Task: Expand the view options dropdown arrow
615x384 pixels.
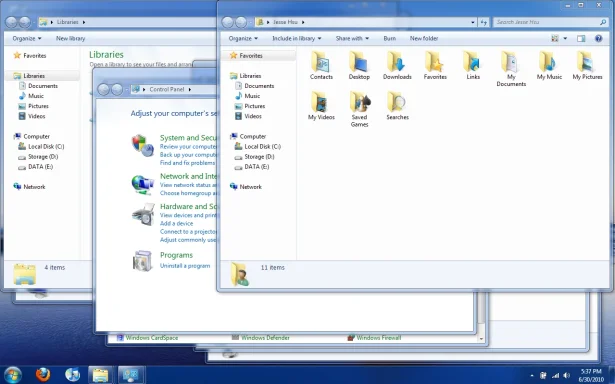Action: (x=565, y=38)
